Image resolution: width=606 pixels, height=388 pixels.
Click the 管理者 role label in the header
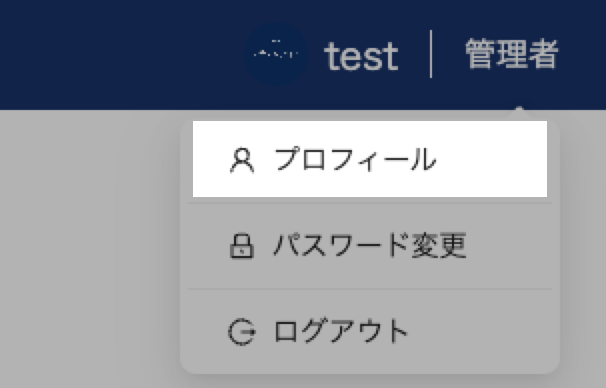pos(512,54)
